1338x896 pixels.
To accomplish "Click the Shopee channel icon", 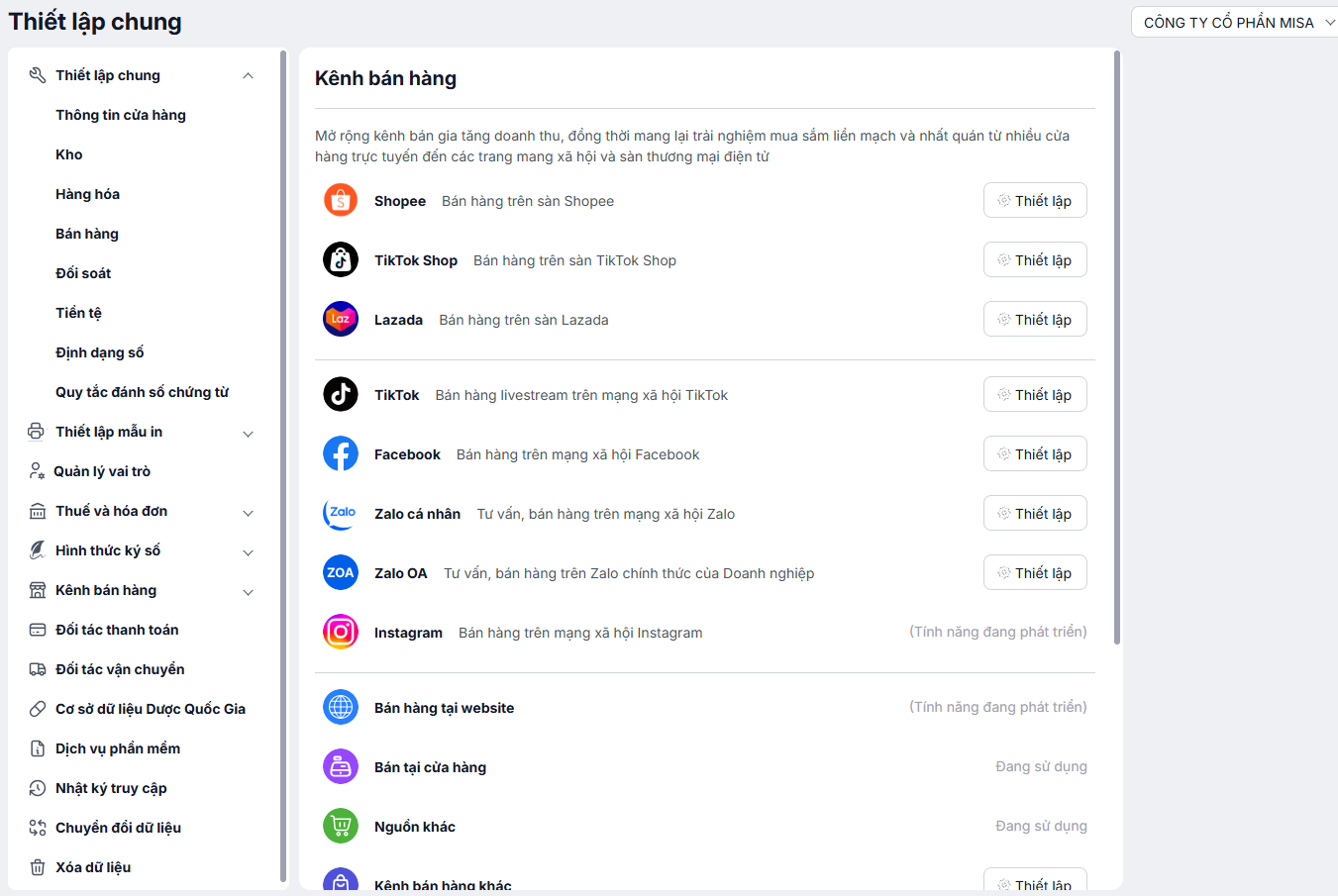I will pos(341,200).
